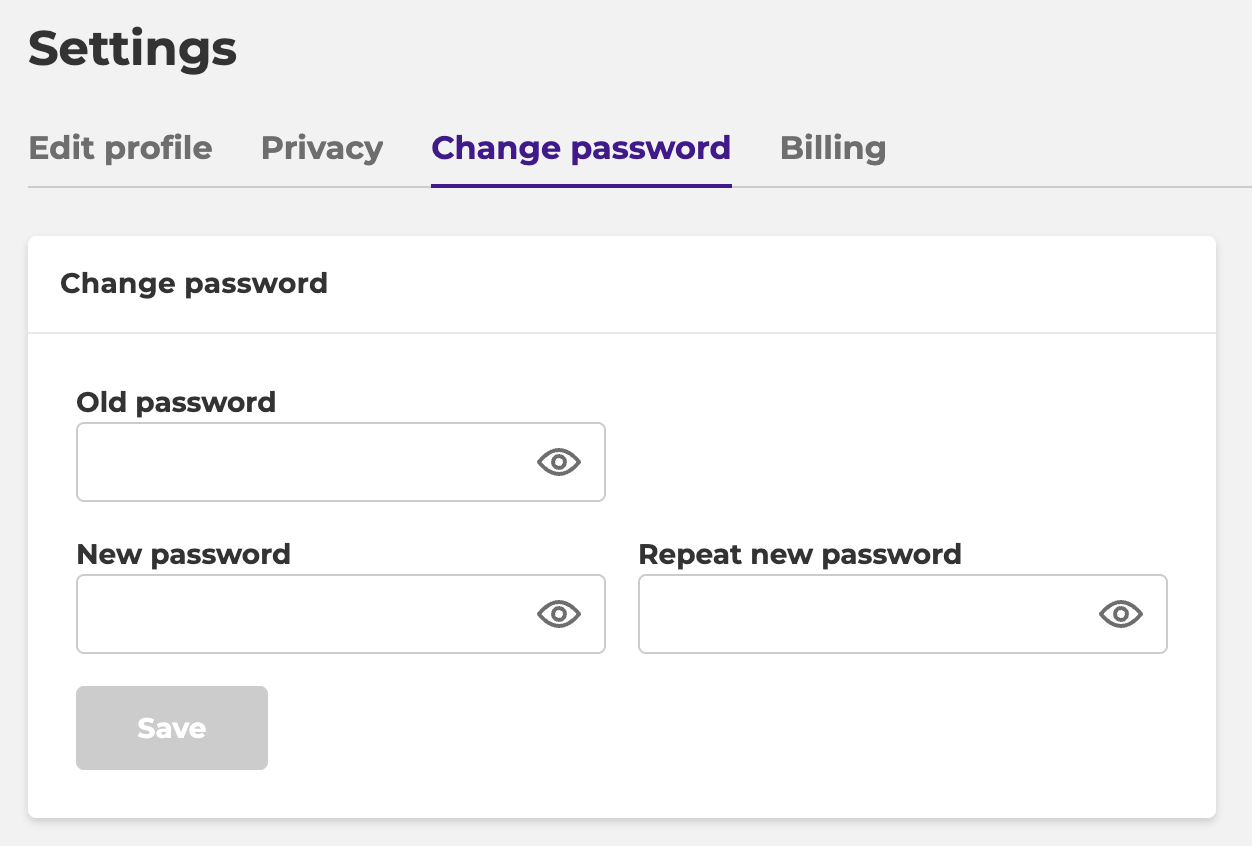This screenshot has height=846, width=1252.
Task: Click the Settings page heading
Action: tap(133, 48)
